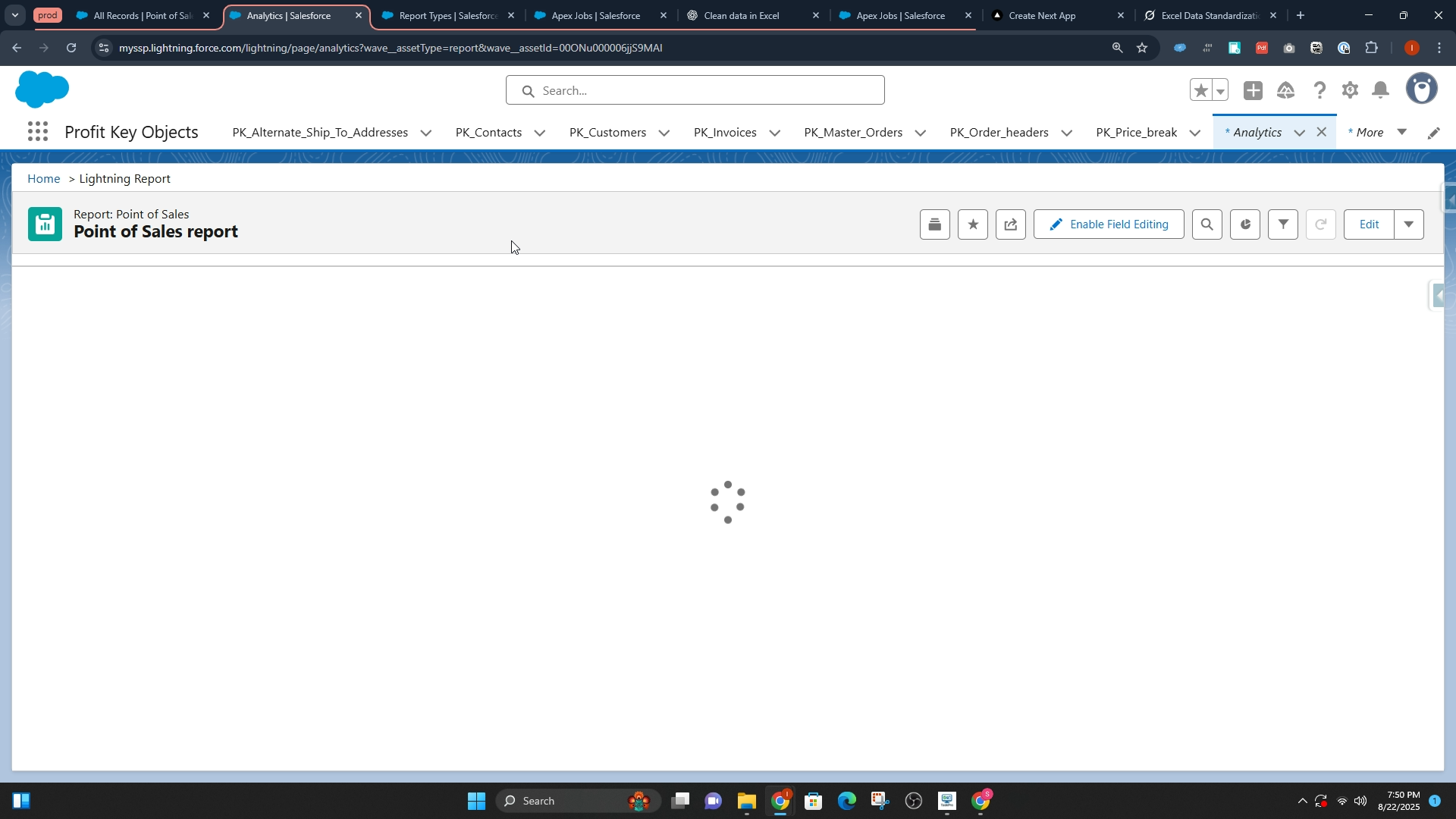Open the PK_Invoices navigation tab
The height and width of the screenshot is (819, 1456).
(x=724, y=133)
